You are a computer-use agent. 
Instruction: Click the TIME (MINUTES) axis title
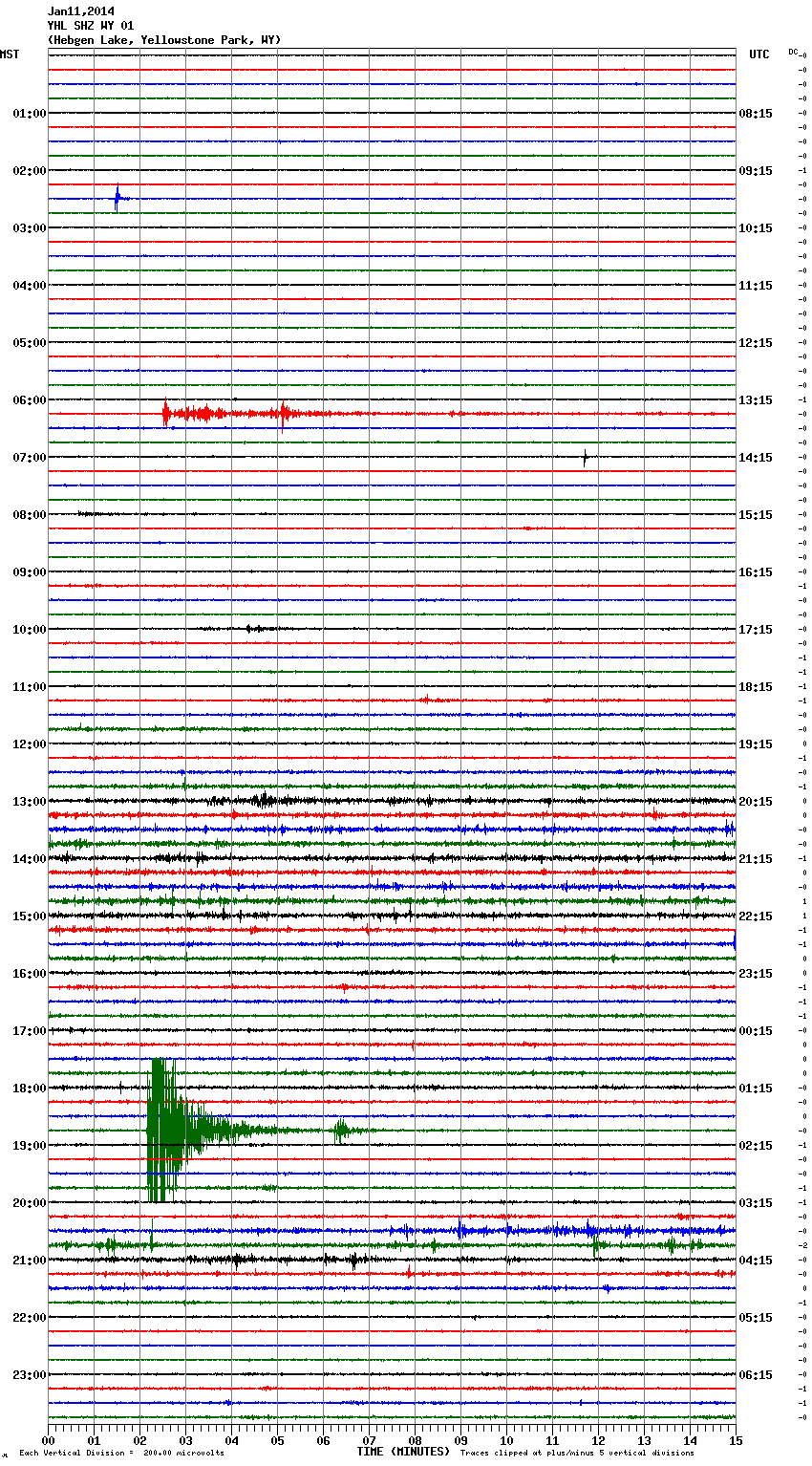pos(403,1452)
